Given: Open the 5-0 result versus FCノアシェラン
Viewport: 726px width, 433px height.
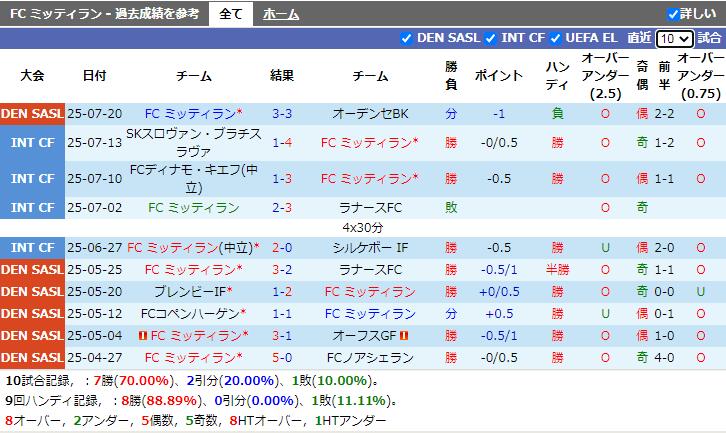Looking at the screenshot, I should click(x=282, y=358).
